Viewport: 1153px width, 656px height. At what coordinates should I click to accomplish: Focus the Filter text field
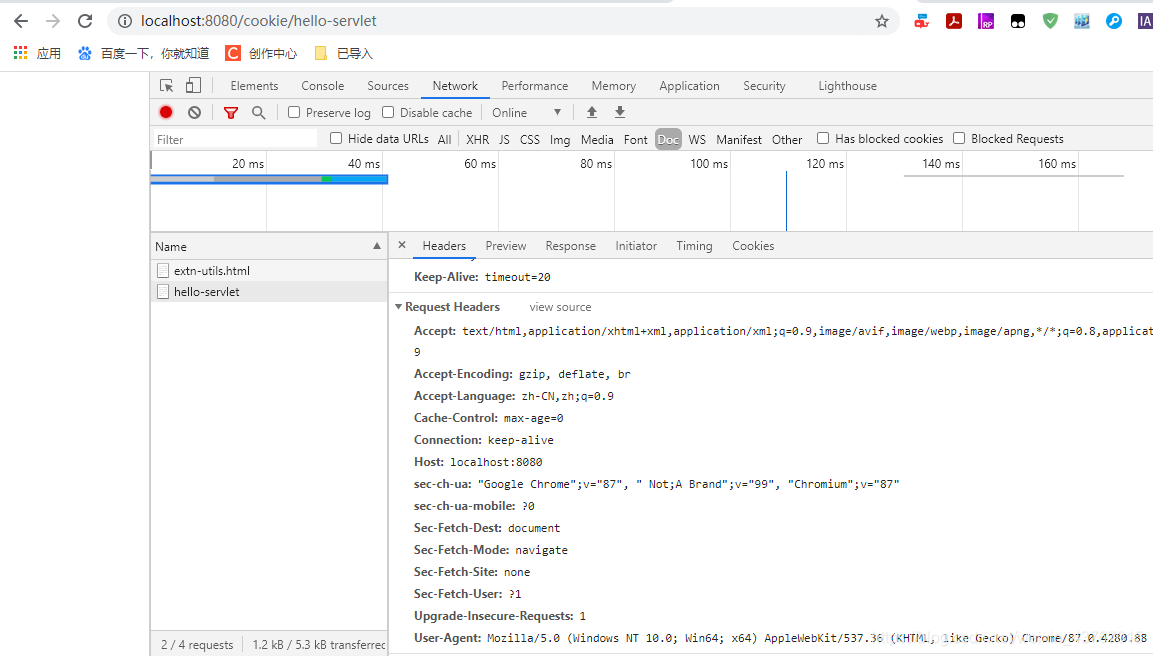pyautogui.click(x=235, y=139)
